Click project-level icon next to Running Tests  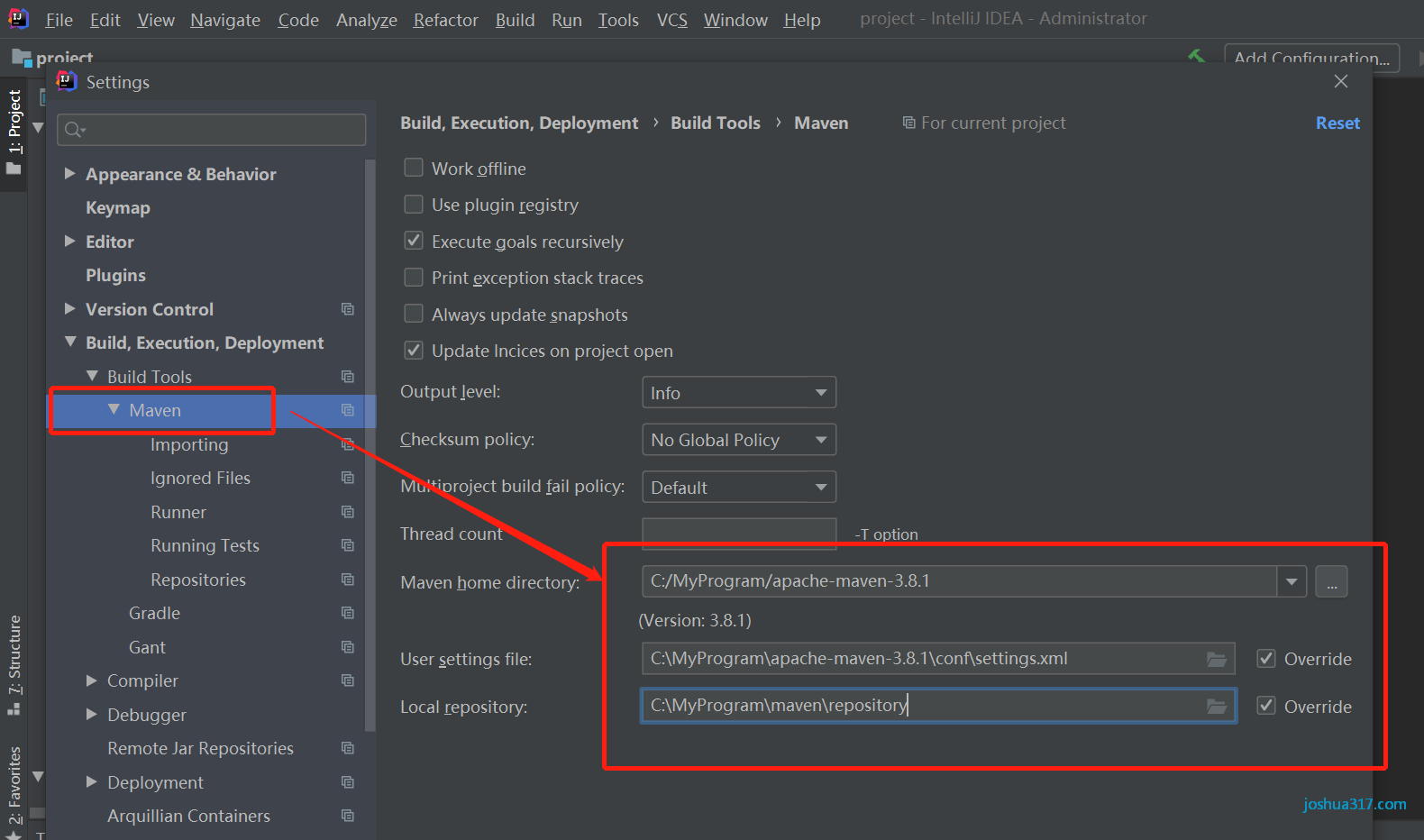[348, 545]
